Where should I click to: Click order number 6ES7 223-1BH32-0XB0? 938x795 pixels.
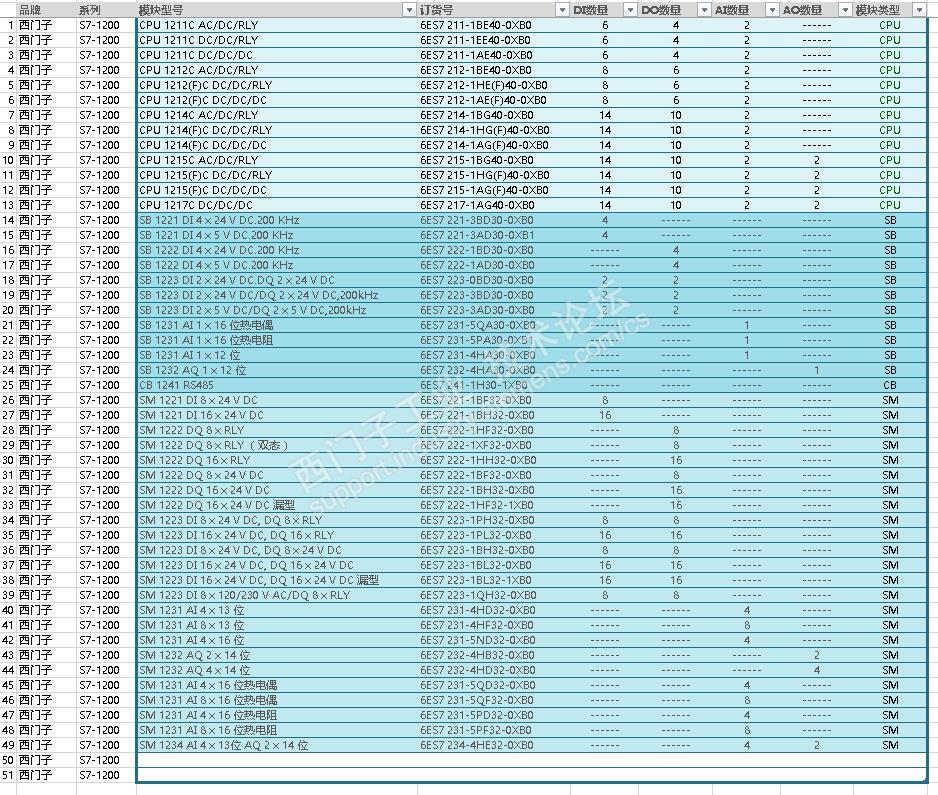tap(477, 550)
